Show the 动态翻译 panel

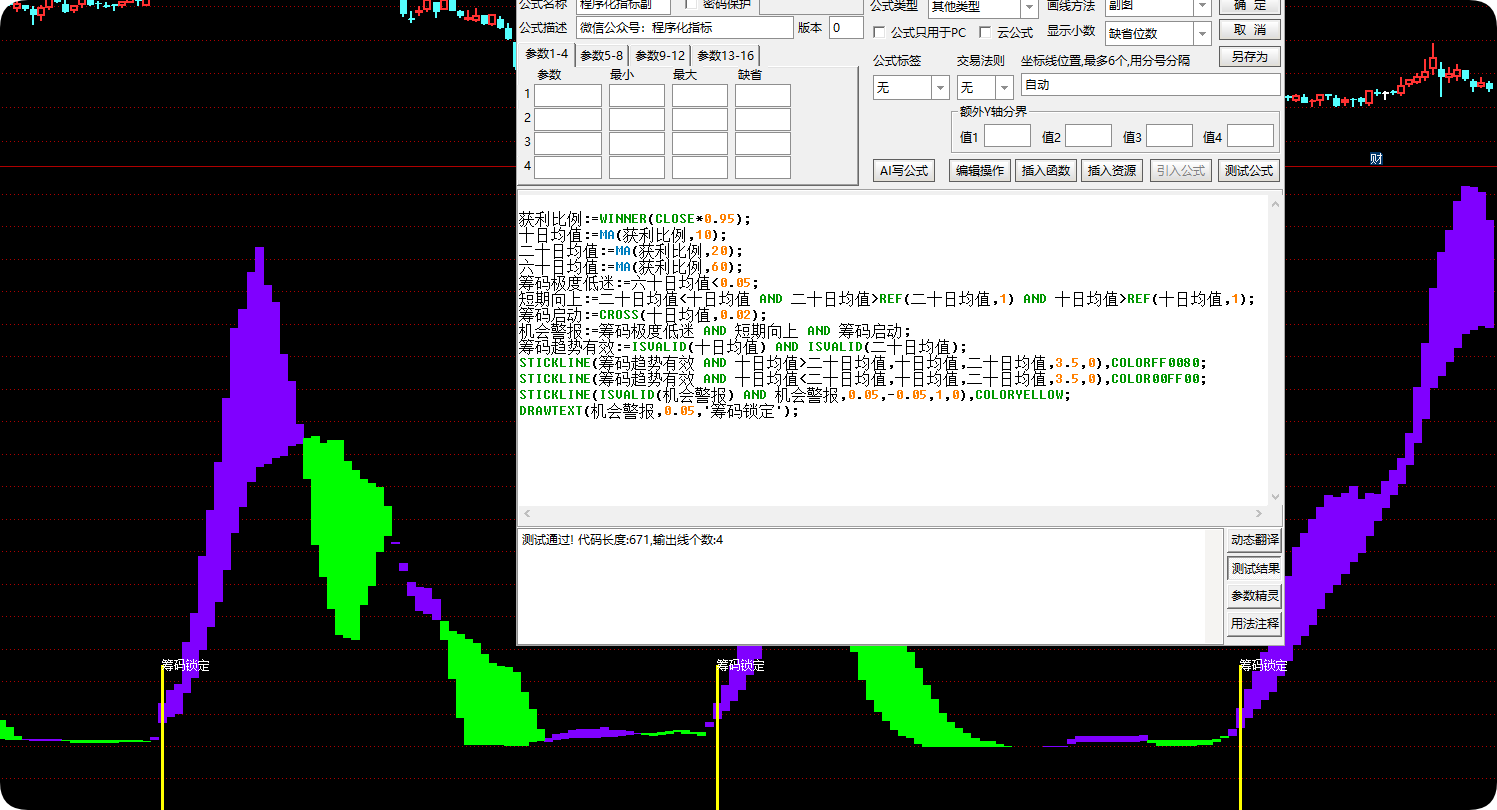1254,540
